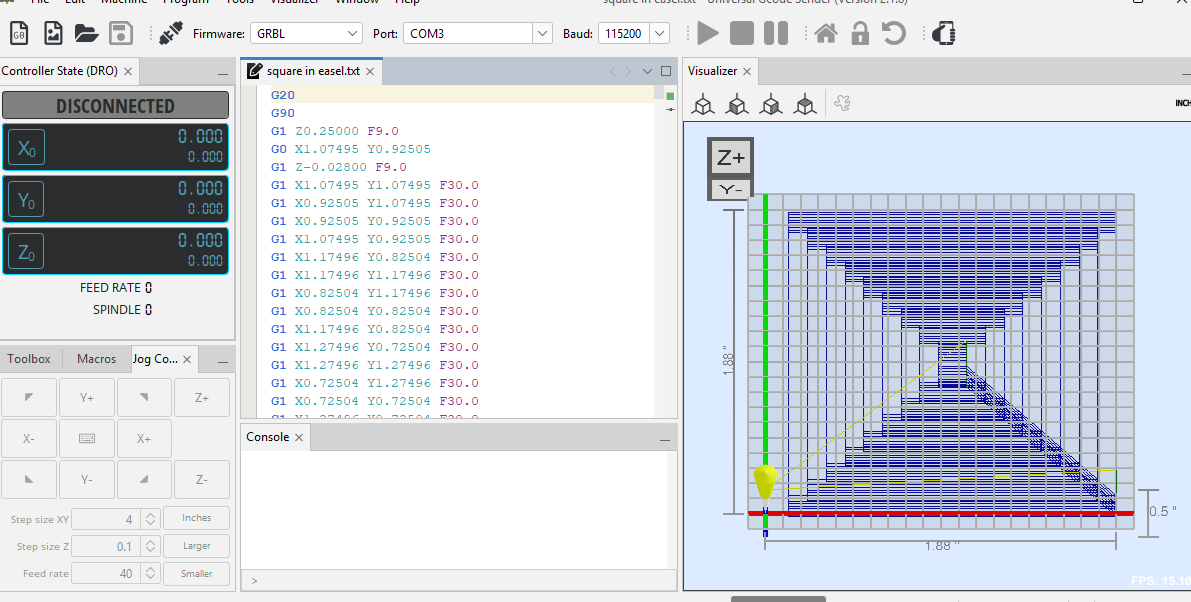Viewport: 1191px width, 602px height.
Task: Click the first cube view preset icon
Action: pos(704,104)
